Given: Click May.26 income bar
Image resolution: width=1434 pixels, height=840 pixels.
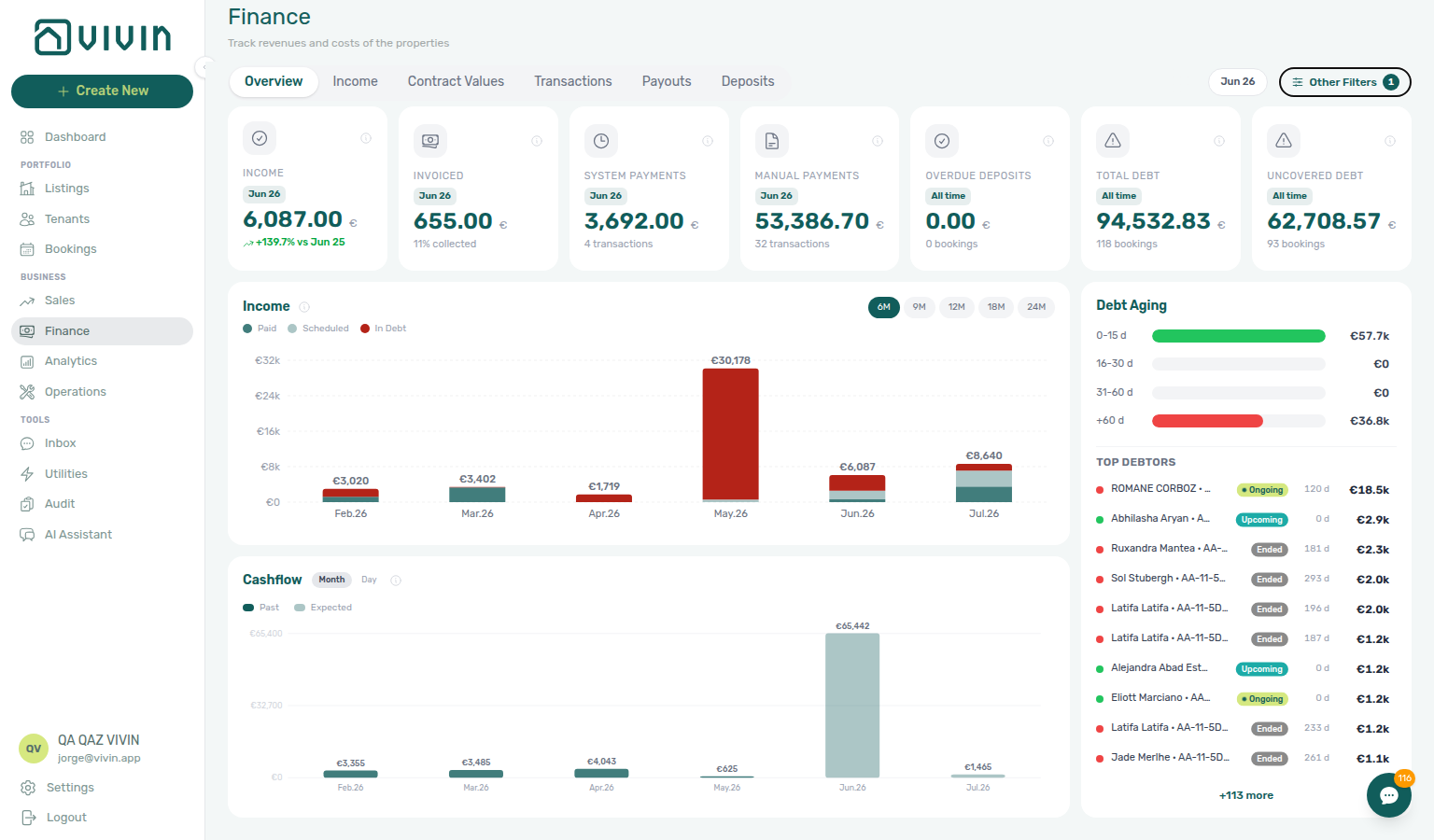Looking at the screenshot, I should (730, 435).
